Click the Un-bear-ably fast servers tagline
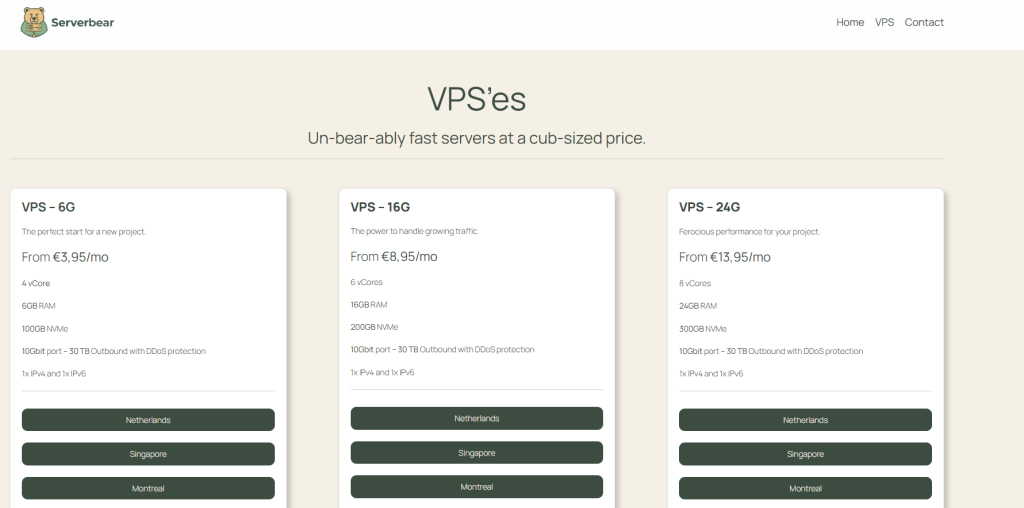1024x508 pixels. coord(477,138)
